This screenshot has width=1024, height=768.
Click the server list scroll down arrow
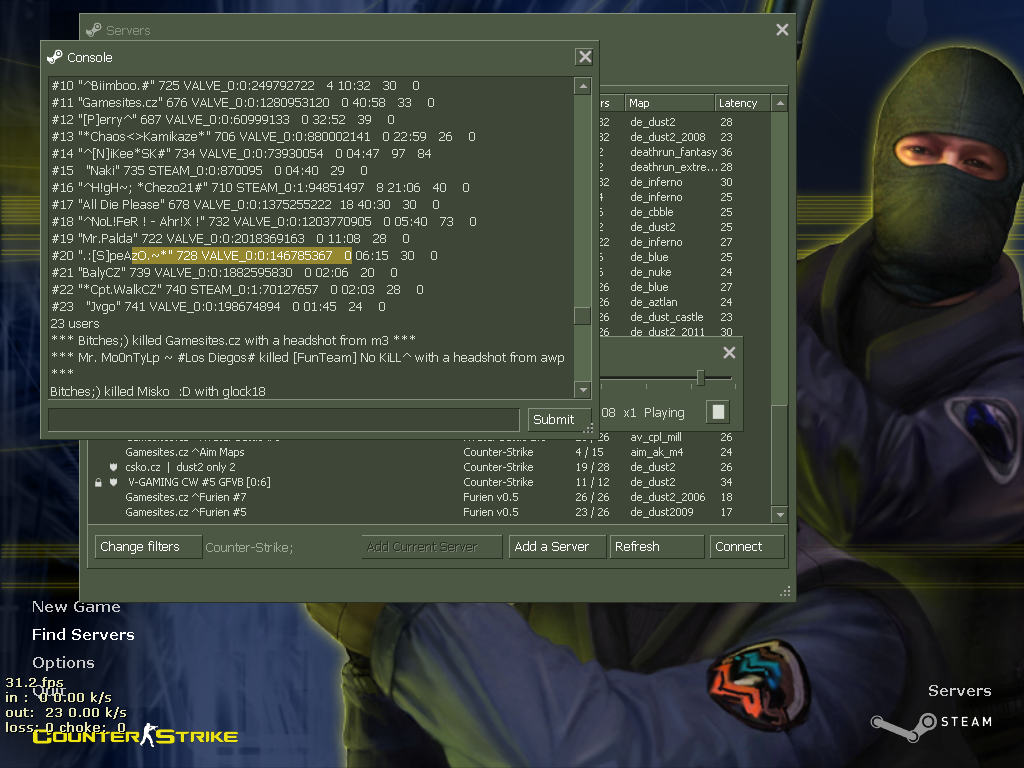779,515
